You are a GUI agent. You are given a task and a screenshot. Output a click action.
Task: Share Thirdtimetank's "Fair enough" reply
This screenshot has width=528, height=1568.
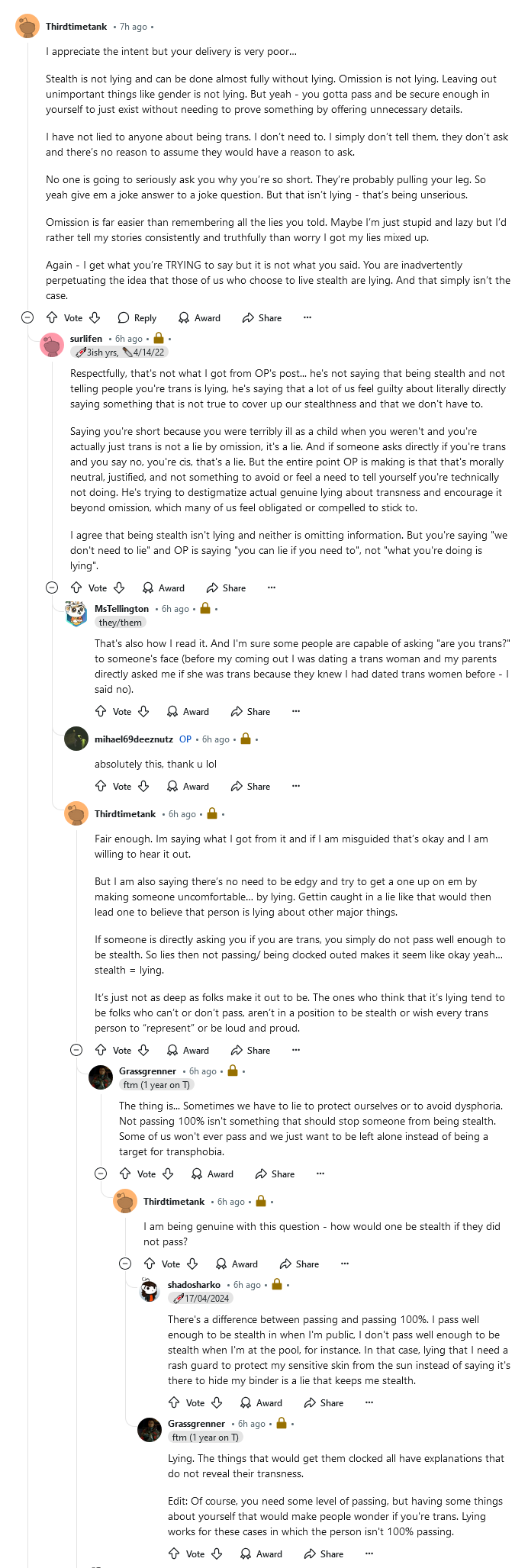click(251, 1051)
